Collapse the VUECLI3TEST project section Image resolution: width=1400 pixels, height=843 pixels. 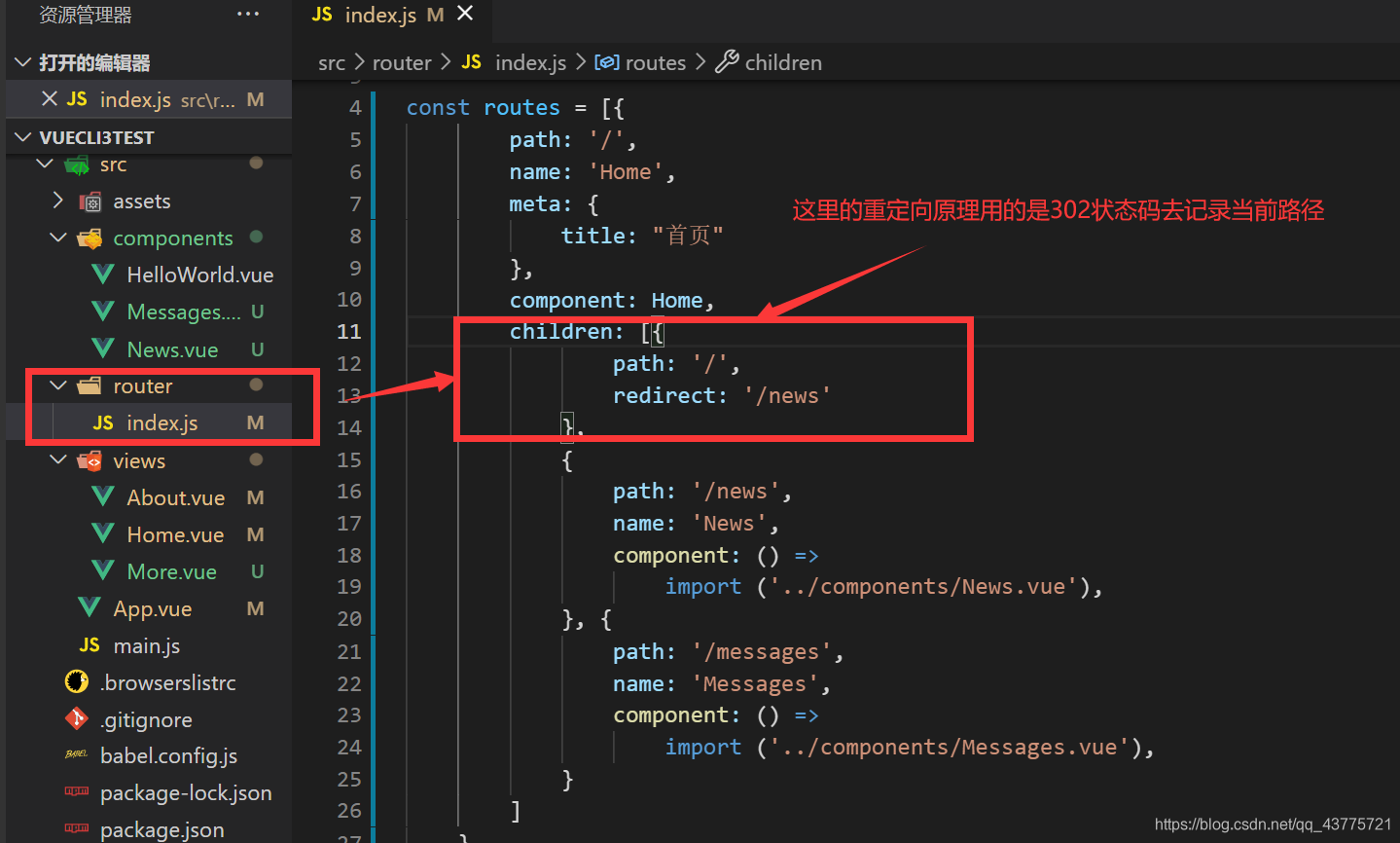[x=23, y=137]
